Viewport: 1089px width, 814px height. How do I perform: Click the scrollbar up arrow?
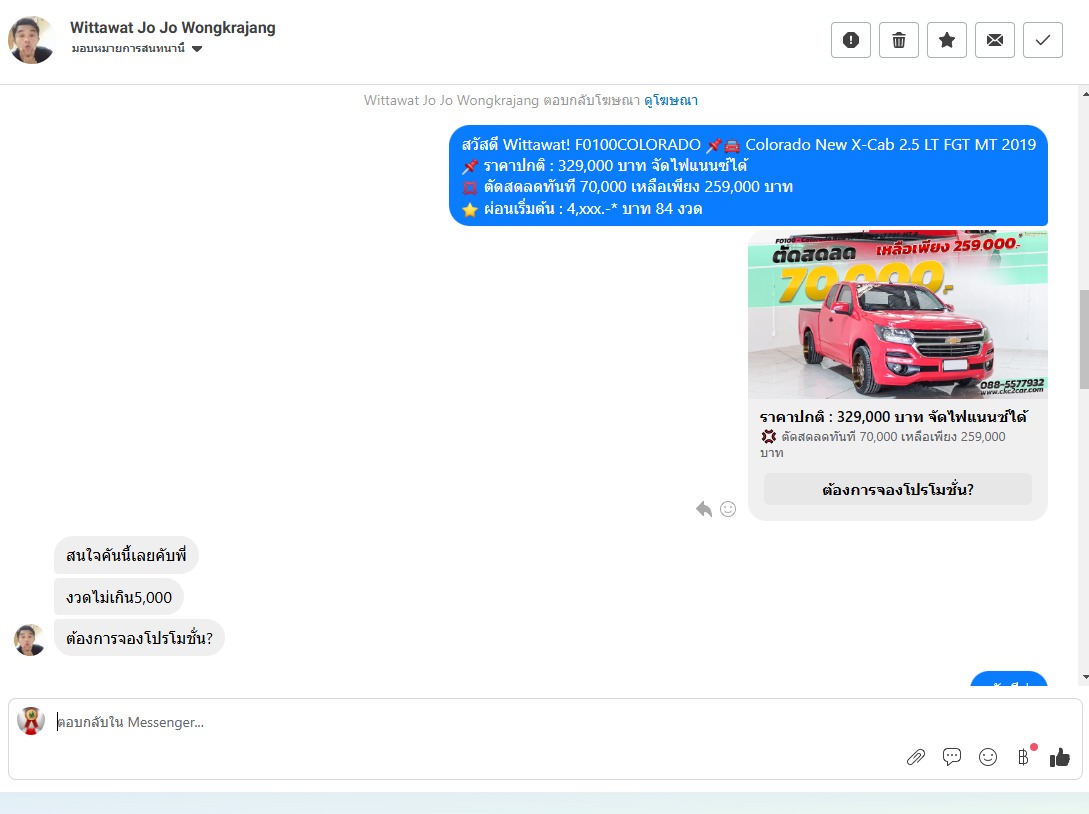tap(1085, 93)
